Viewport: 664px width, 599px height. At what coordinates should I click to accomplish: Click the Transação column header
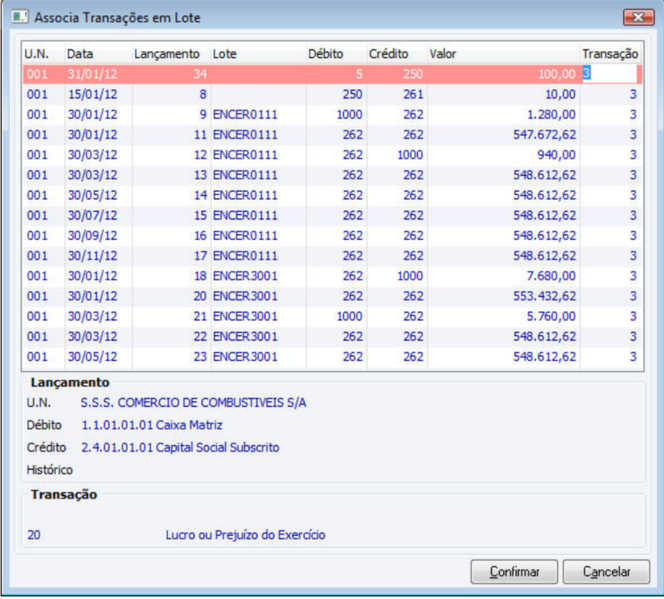611,54
